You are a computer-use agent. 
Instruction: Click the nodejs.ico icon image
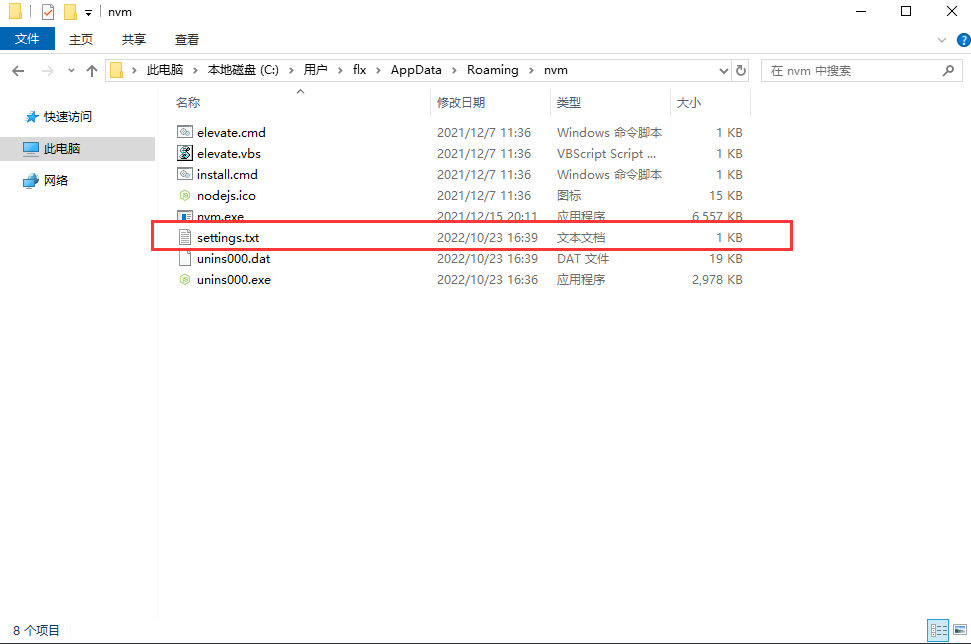coord(185,195)
